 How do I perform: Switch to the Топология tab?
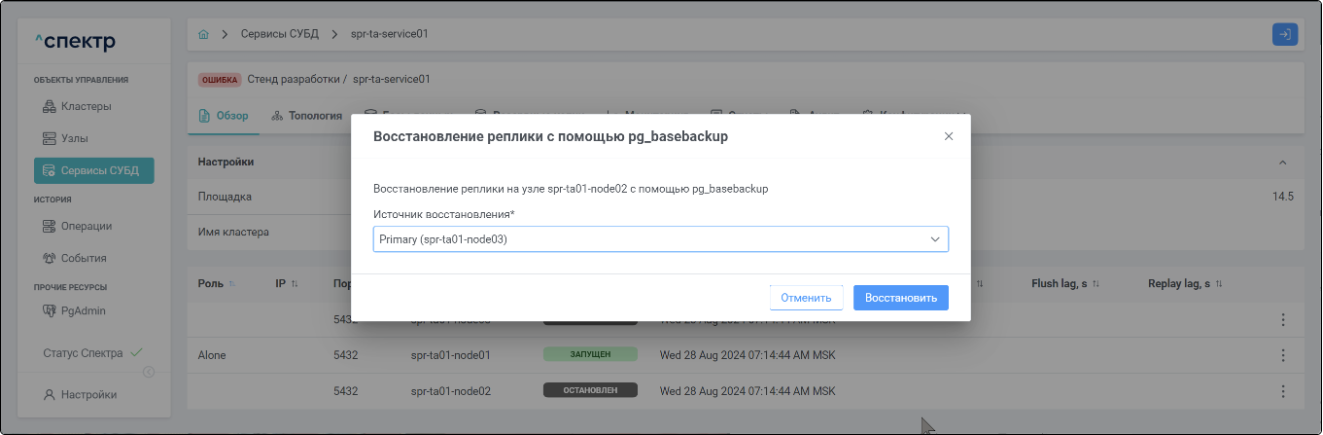(307, 116)
